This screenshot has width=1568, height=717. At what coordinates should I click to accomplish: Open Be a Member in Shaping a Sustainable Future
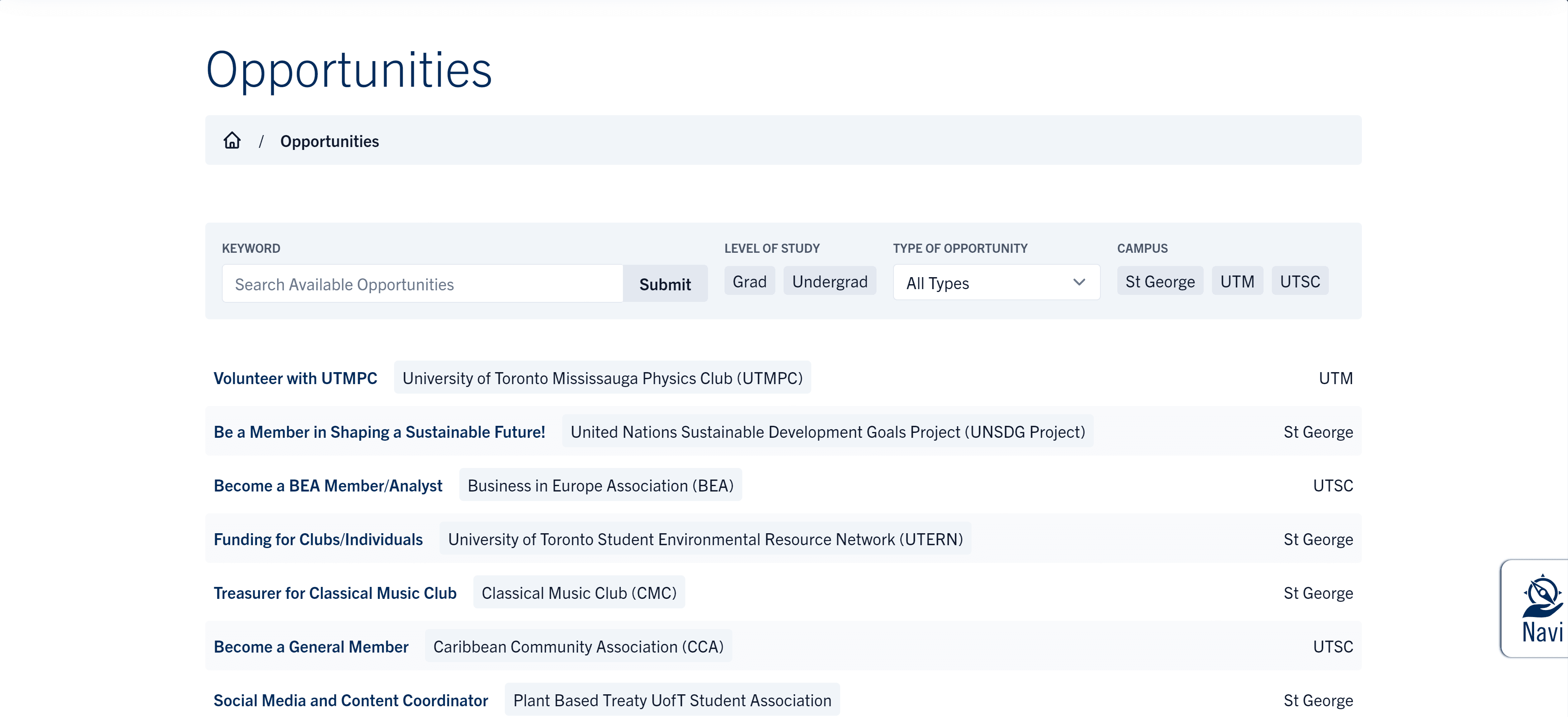pos(379,432)
